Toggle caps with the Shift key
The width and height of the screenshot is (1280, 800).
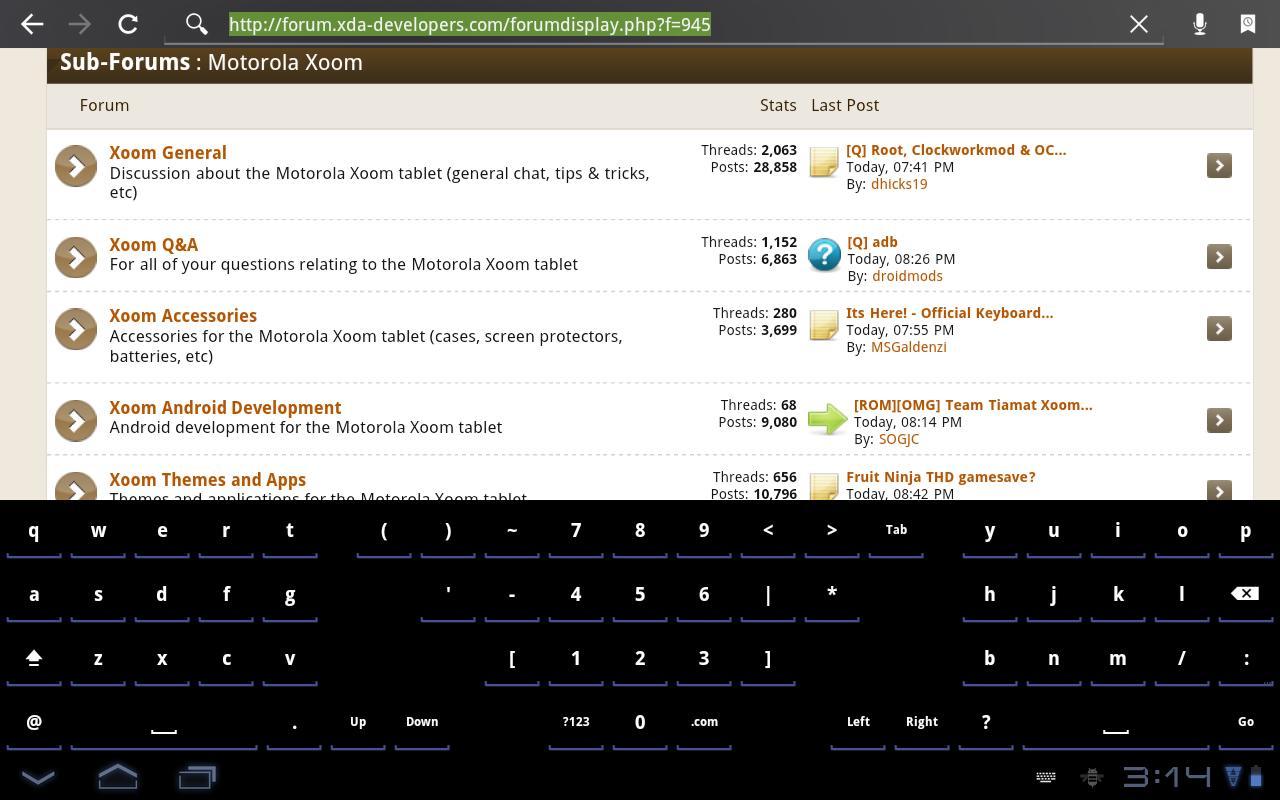pos(34,657)
